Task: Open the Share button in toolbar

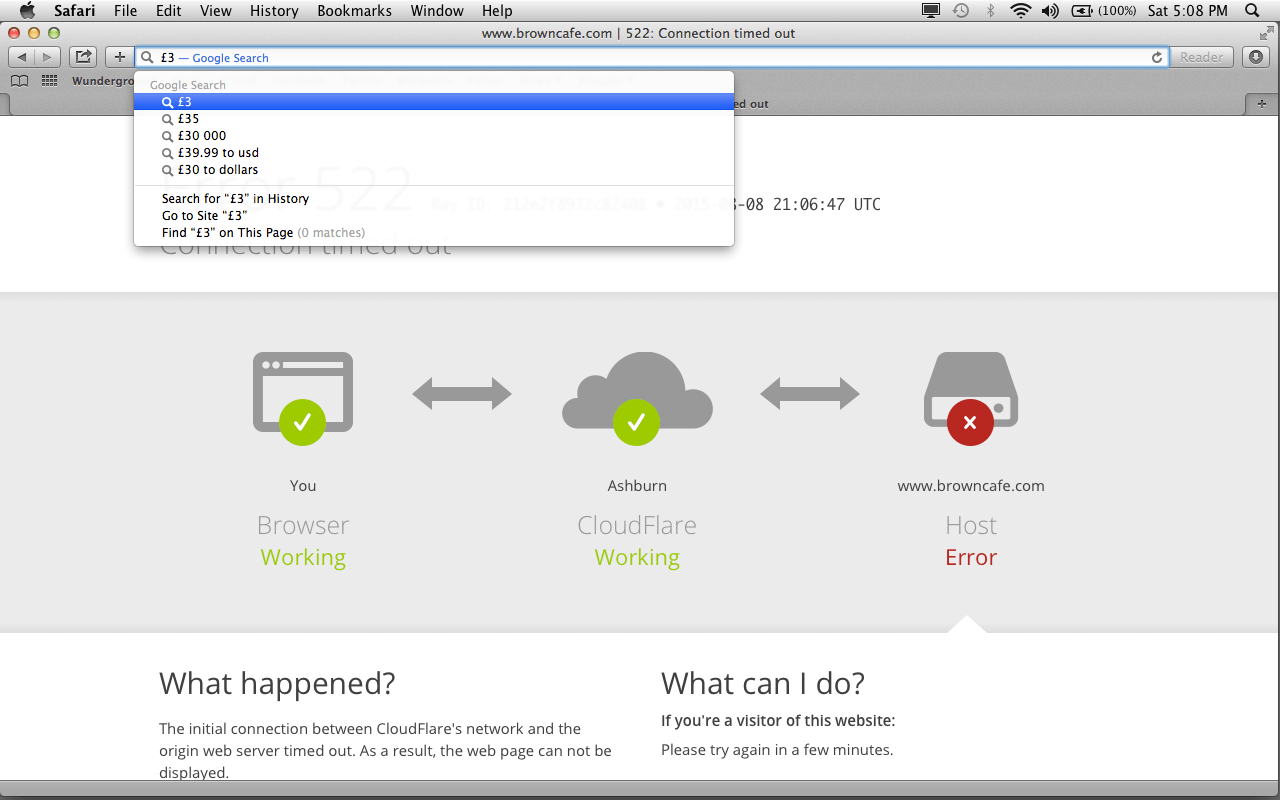Action: (84, 57)
